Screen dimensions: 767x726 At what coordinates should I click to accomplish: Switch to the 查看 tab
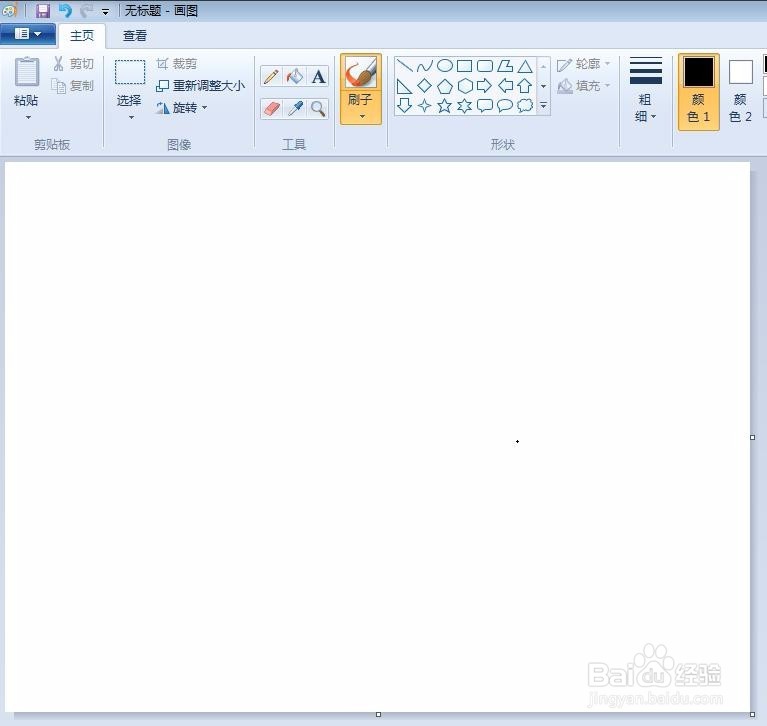point(135,36)
